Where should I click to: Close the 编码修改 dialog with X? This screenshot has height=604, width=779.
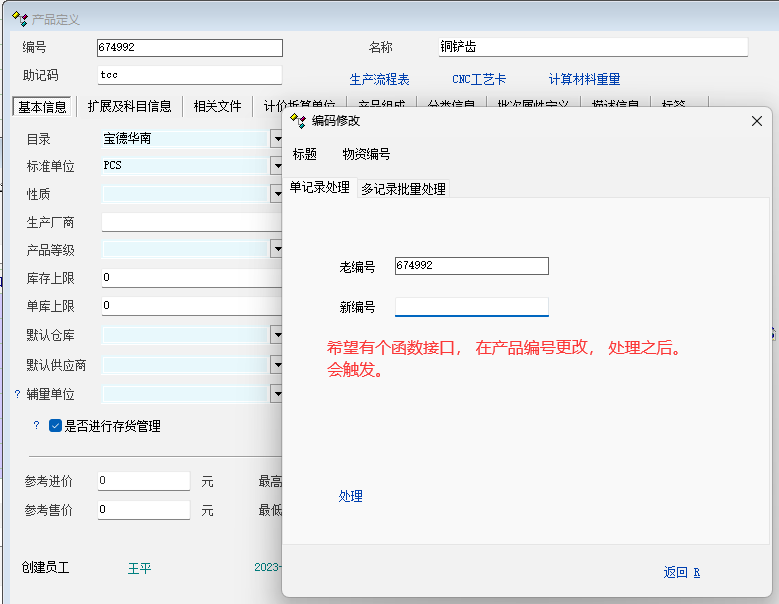(x=756, y=121)
